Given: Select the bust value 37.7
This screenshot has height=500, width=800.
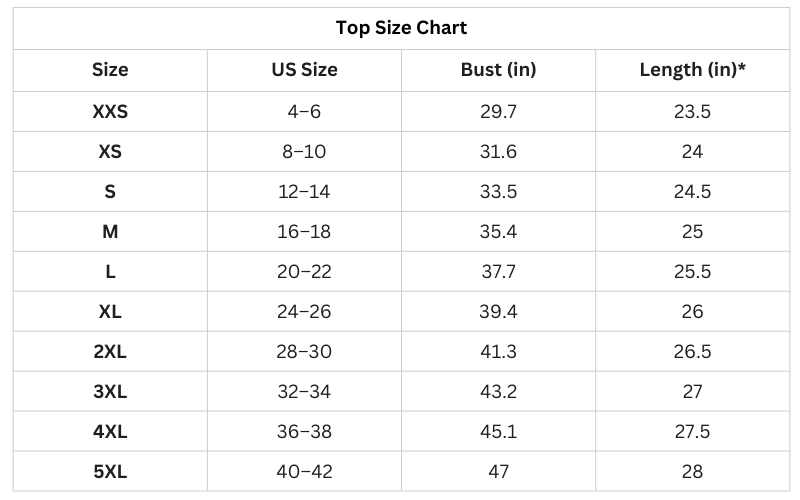Looking at the screenshot, I should pyautogui.click(x=498, y=271).
